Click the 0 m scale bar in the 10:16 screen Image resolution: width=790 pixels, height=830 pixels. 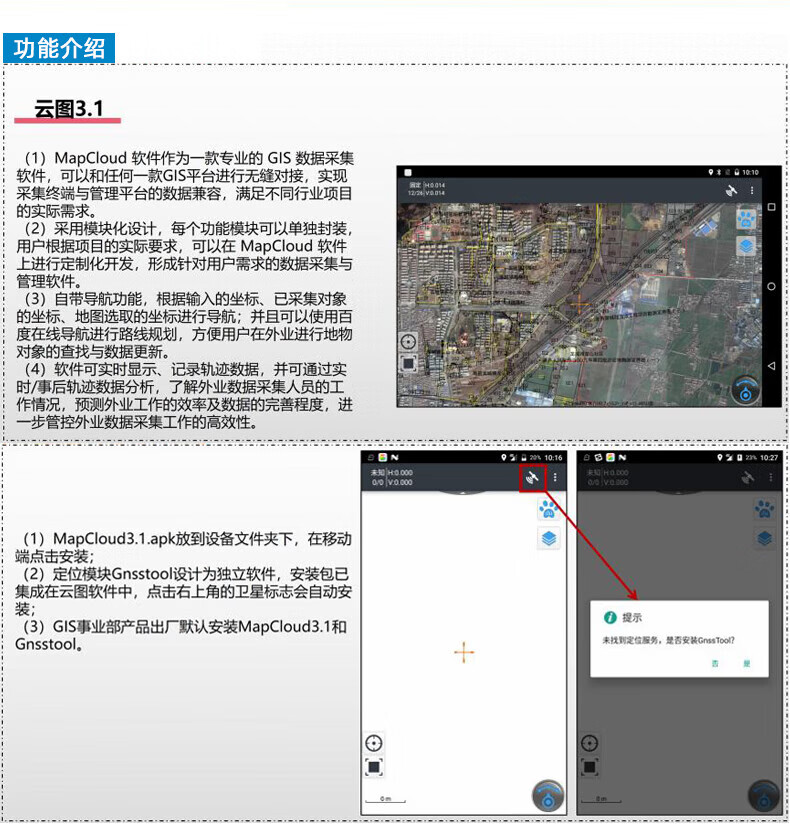click(x=385, y=799)
